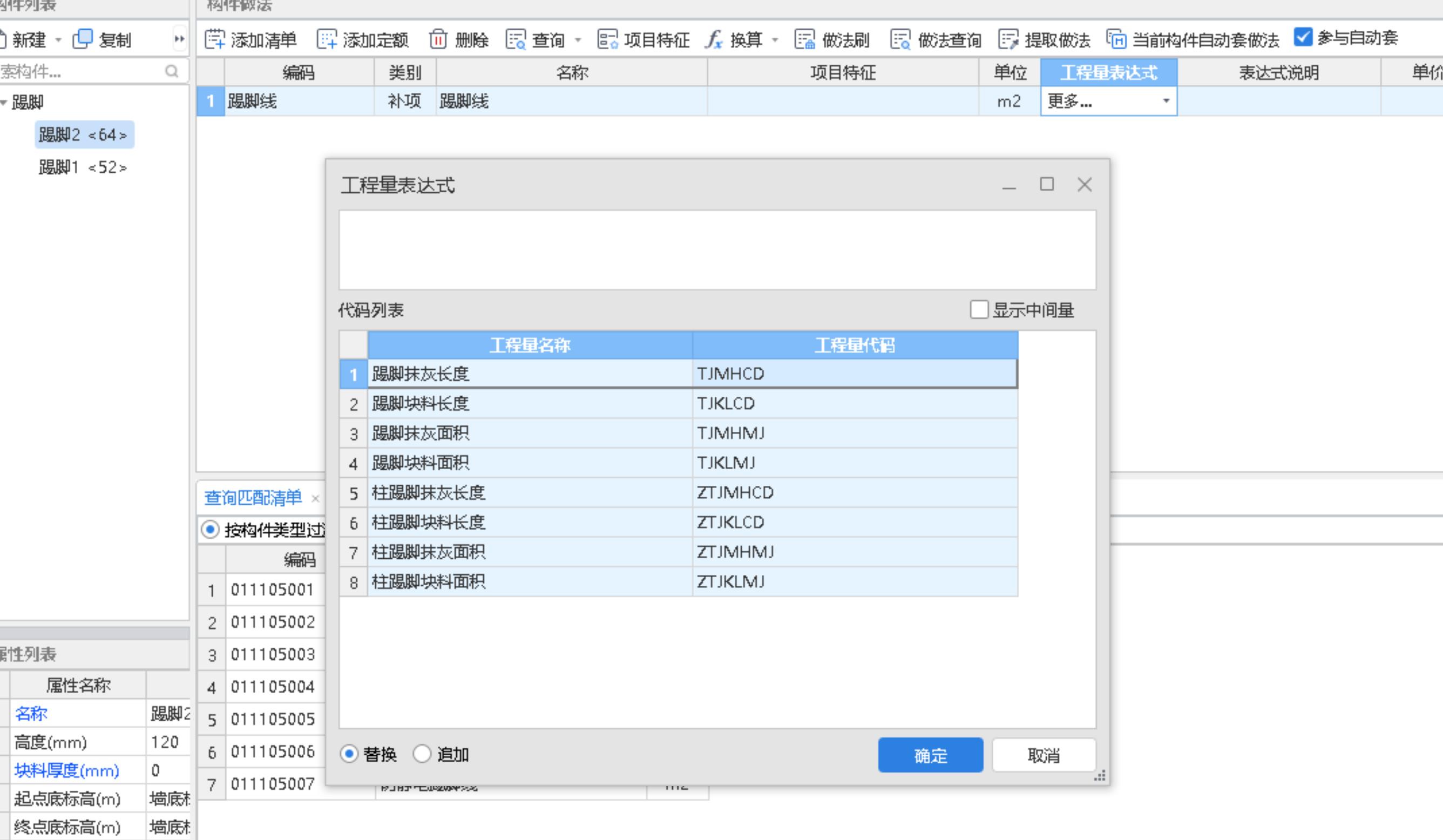
Task: Click row number 1 in 构件做法 table
Action: point(210,101)
